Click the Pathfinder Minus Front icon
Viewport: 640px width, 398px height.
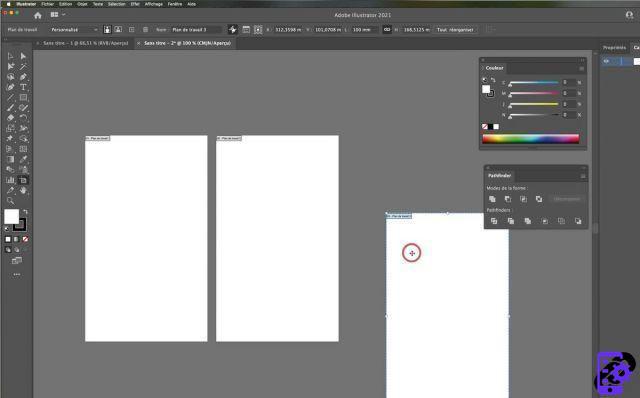pyautogui.click(x=508, y=199)
